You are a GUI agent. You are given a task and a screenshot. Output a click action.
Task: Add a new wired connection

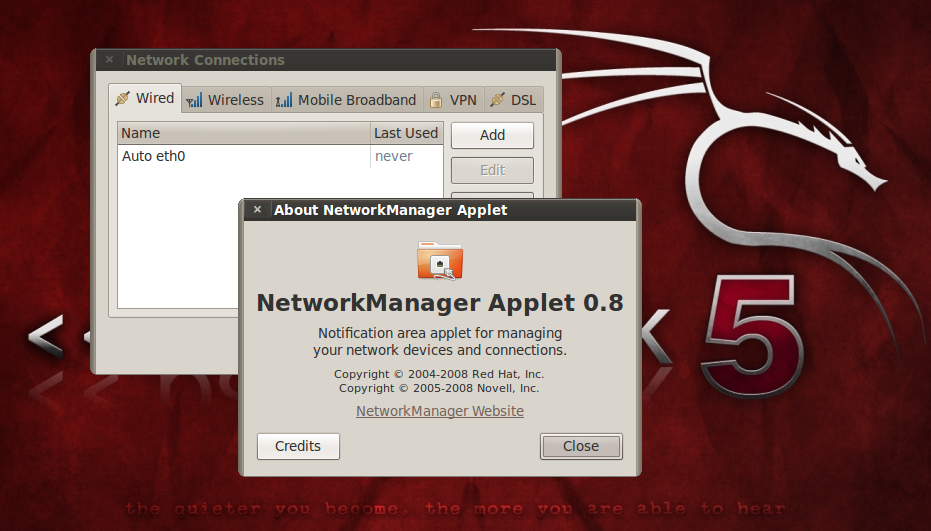(x=492, y=135)
